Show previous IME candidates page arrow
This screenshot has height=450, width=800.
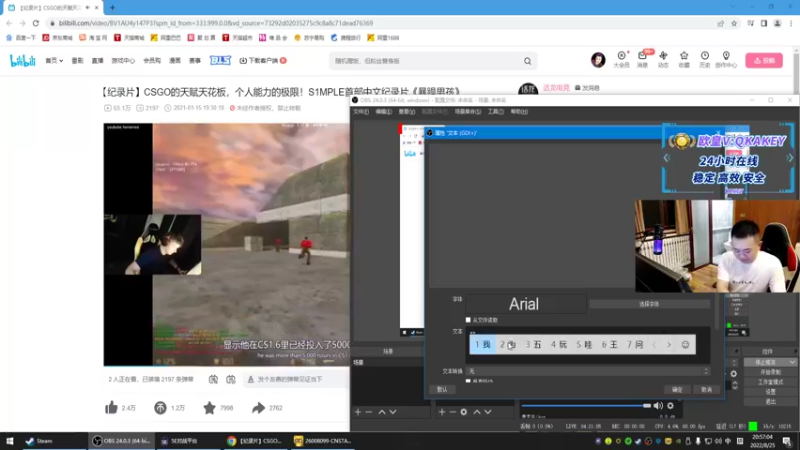coord(654,345)
